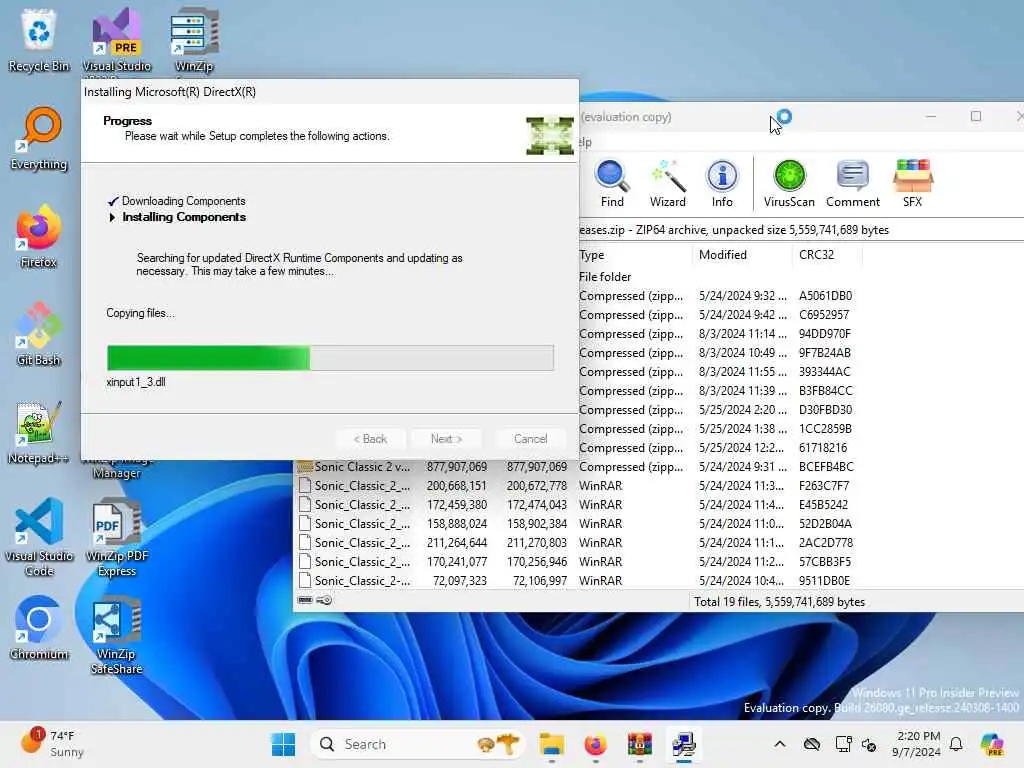Click the Find tool in WinRAR toolbar
Screen dimensions: 1024x768
coord(612,184)
